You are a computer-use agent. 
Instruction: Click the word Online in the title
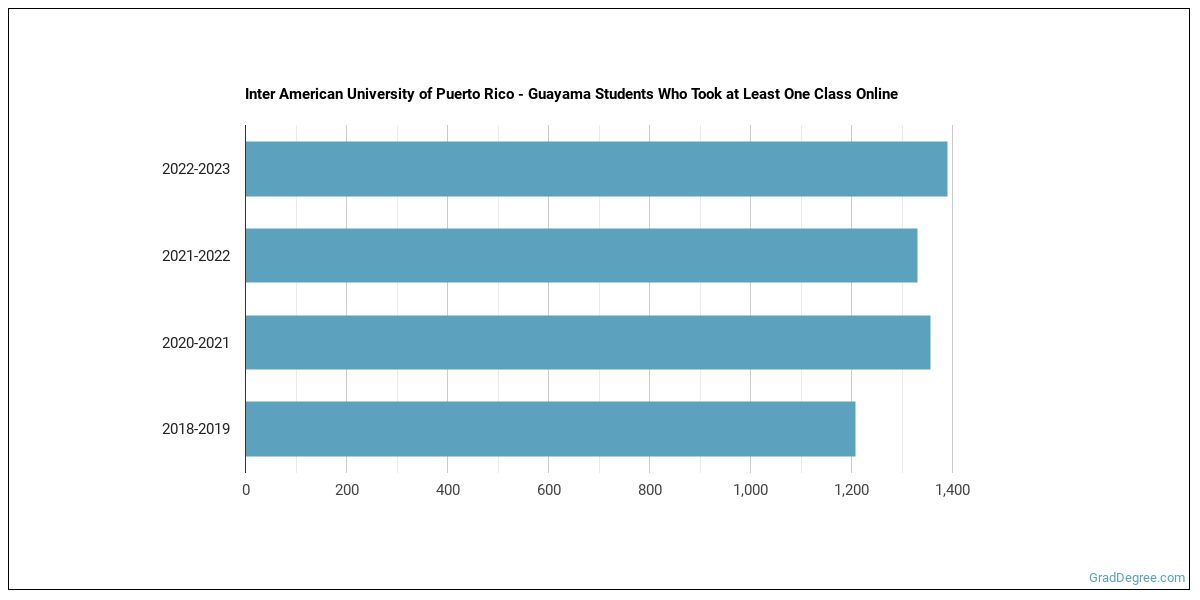pos(875,94)
